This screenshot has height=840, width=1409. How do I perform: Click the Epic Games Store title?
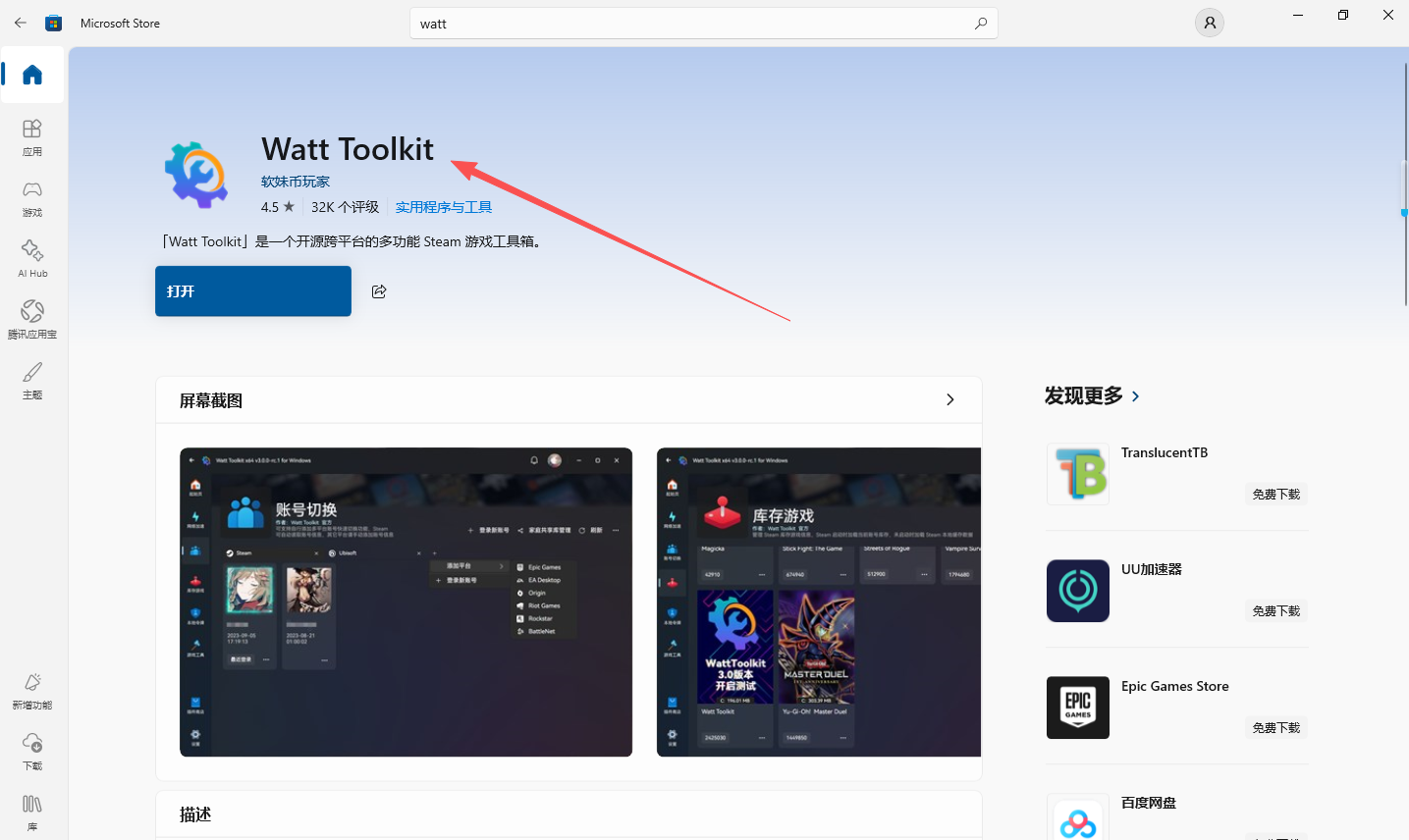coord(1175,686)
